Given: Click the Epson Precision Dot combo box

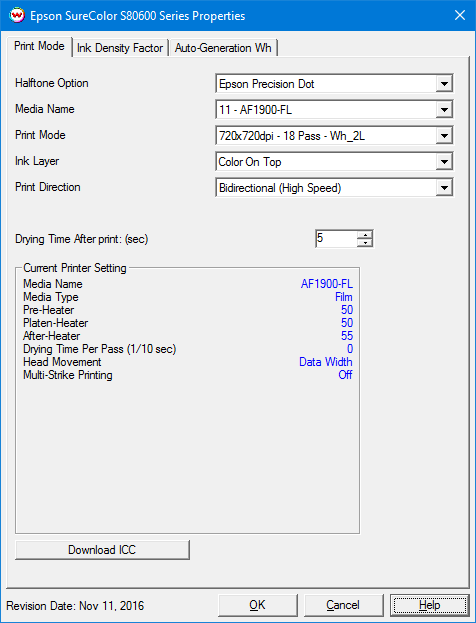Looking at the screenshot, I should 334,84.
